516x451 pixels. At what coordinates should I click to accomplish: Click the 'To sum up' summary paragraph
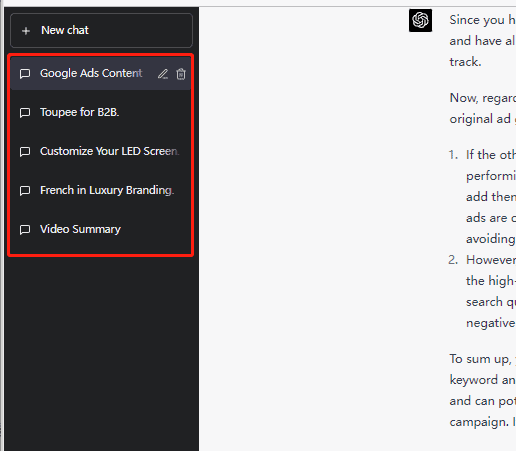point(482,390)
